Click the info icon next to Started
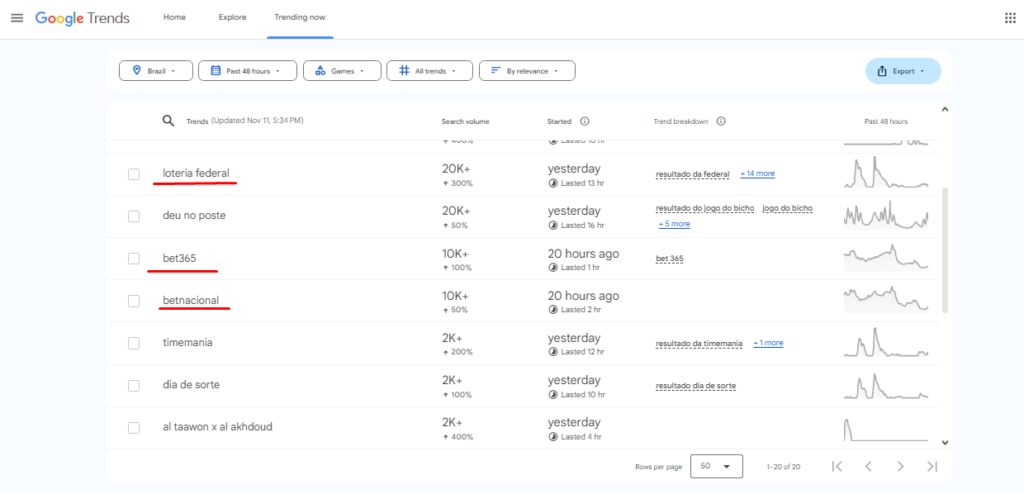Screen dimensions: 1024x494 tap(585, 121)
